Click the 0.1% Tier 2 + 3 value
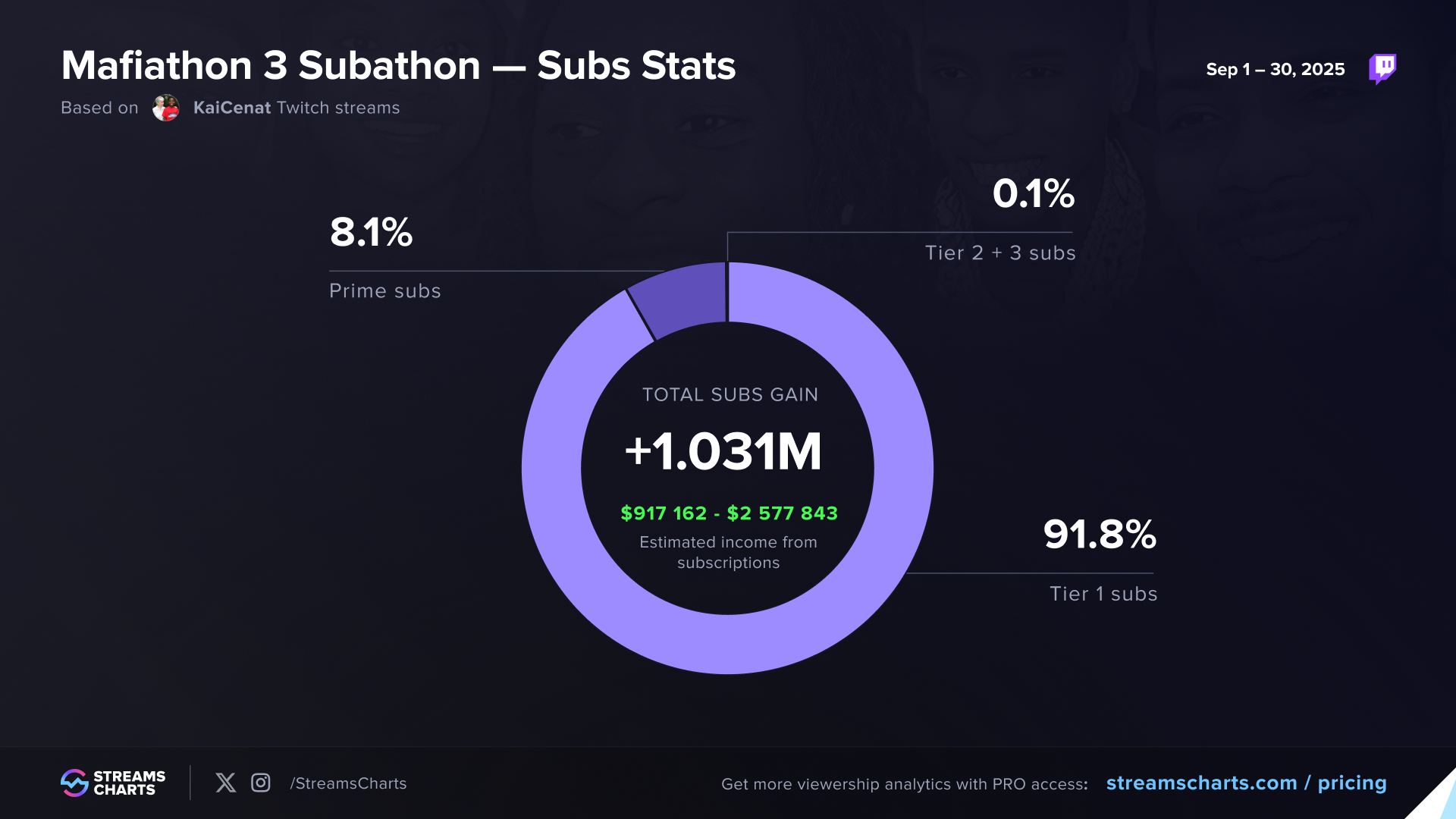This screenshot has width=1456, height=819. click(1033, 193)
